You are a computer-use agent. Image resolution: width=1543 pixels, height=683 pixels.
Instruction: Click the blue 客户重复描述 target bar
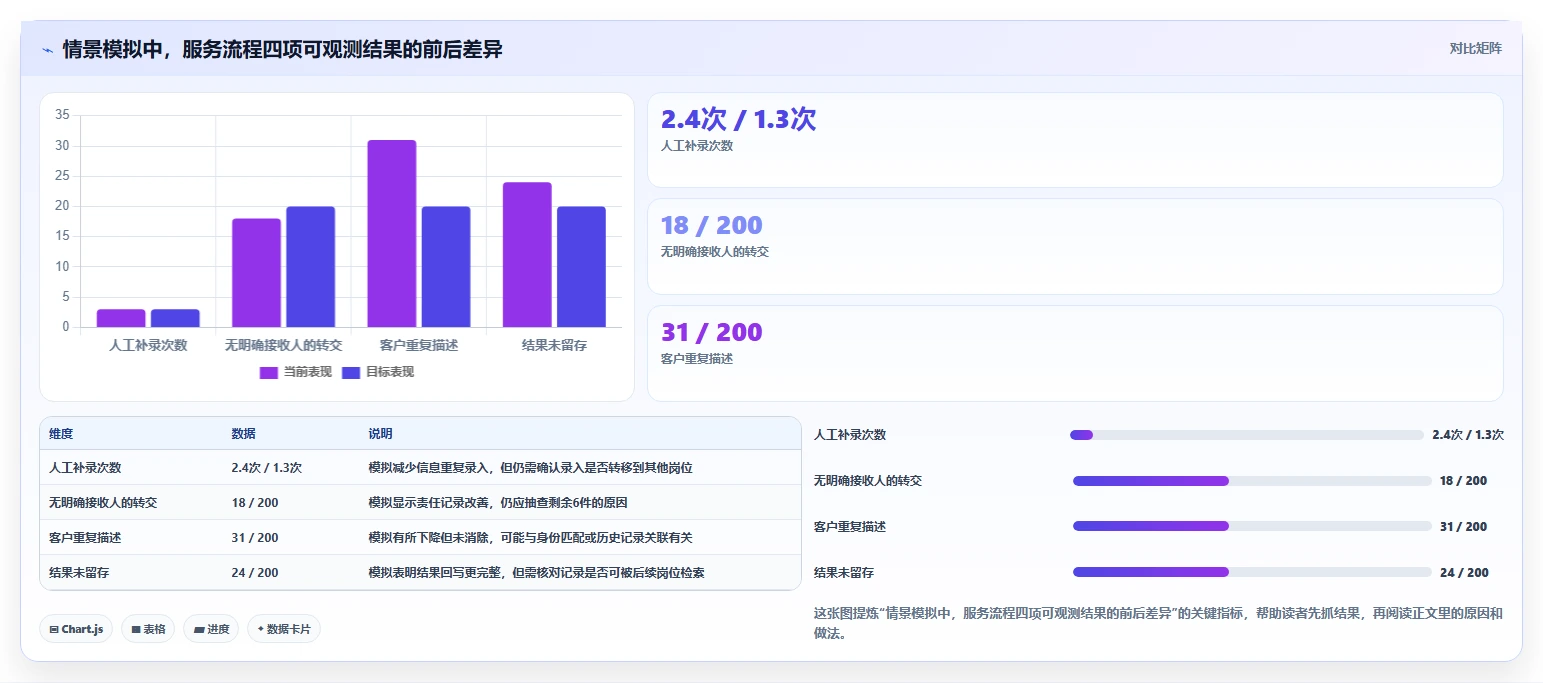point(446,267)
